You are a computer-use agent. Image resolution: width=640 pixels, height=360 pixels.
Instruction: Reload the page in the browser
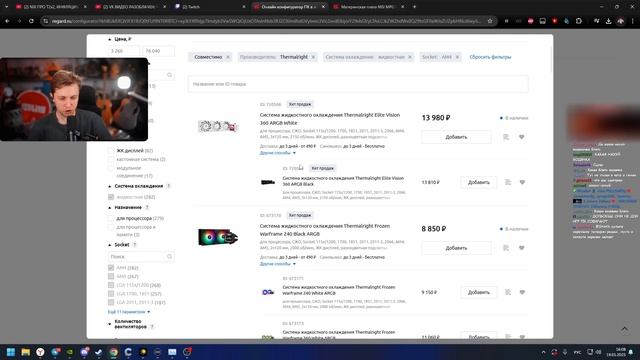tap(31, 21)
